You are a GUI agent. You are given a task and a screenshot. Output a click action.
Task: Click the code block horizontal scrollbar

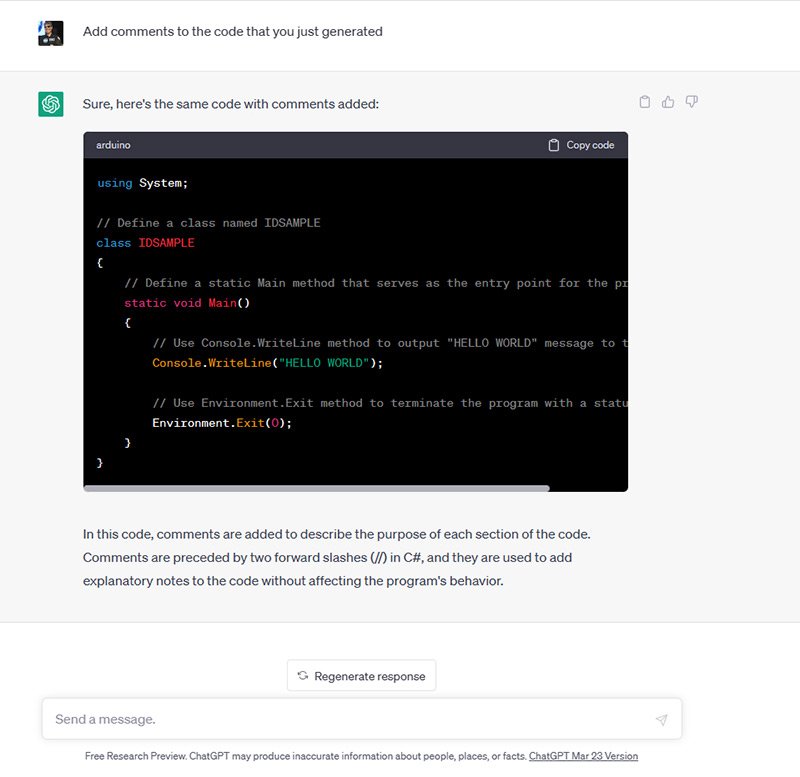pos(316,488)
